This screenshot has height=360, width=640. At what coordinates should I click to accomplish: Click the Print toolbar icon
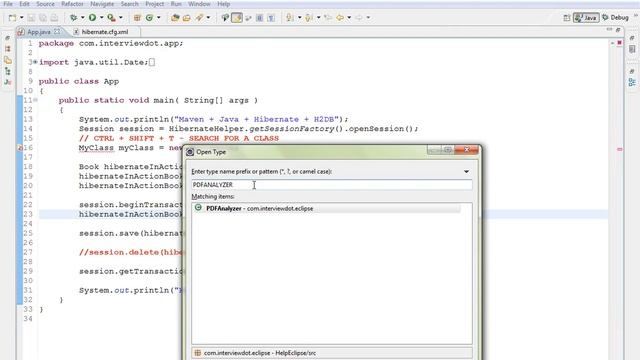pyautogui.click(x=54, y=18)
